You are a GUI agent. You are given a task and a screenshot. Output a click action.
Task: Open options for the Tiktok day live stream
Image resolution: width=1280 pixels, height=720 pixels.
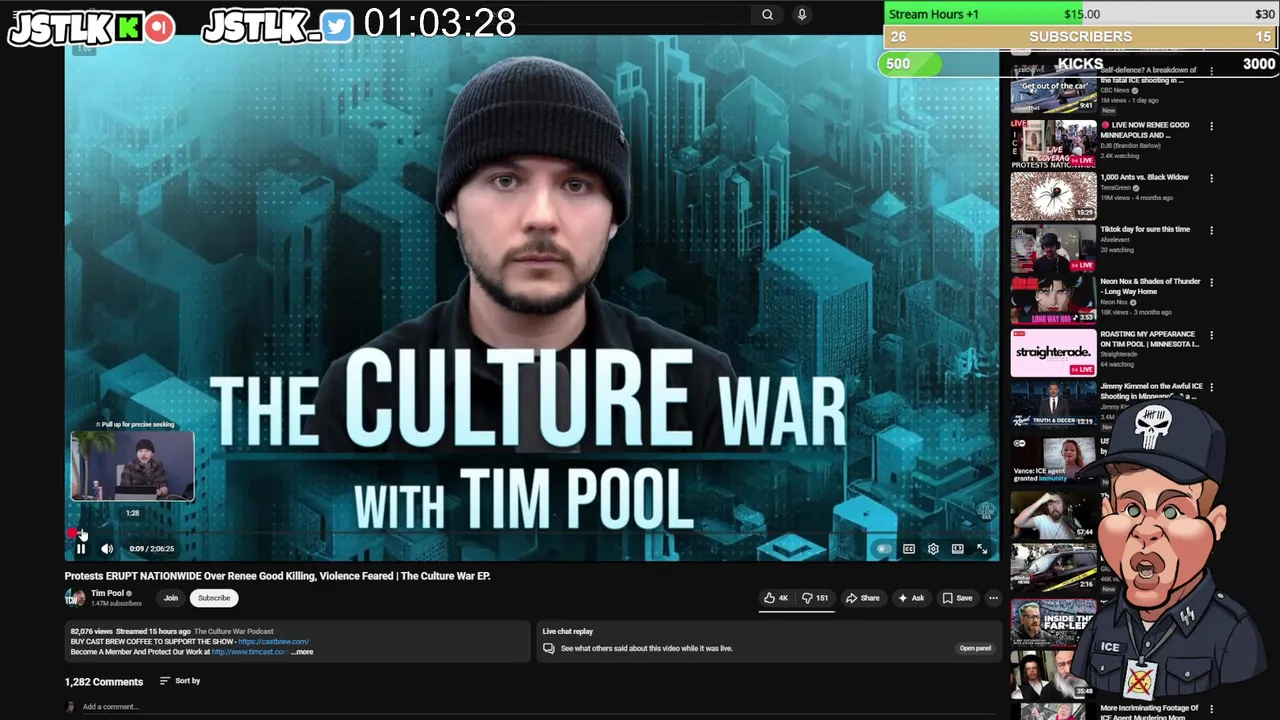tap(1211, 230)
